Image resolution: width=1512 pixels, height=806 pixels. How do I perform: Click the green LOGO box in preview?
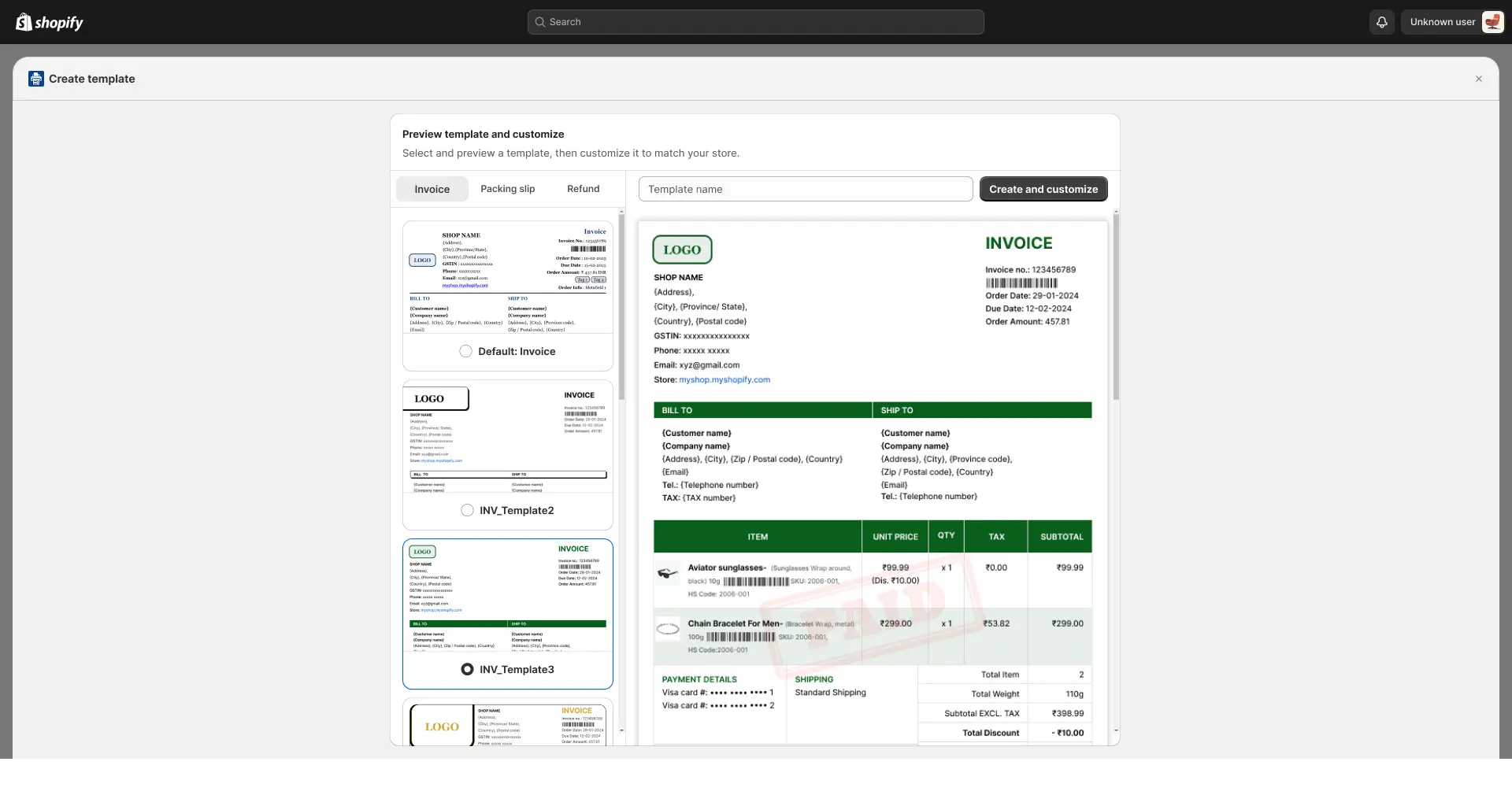[x=682, y=250]
